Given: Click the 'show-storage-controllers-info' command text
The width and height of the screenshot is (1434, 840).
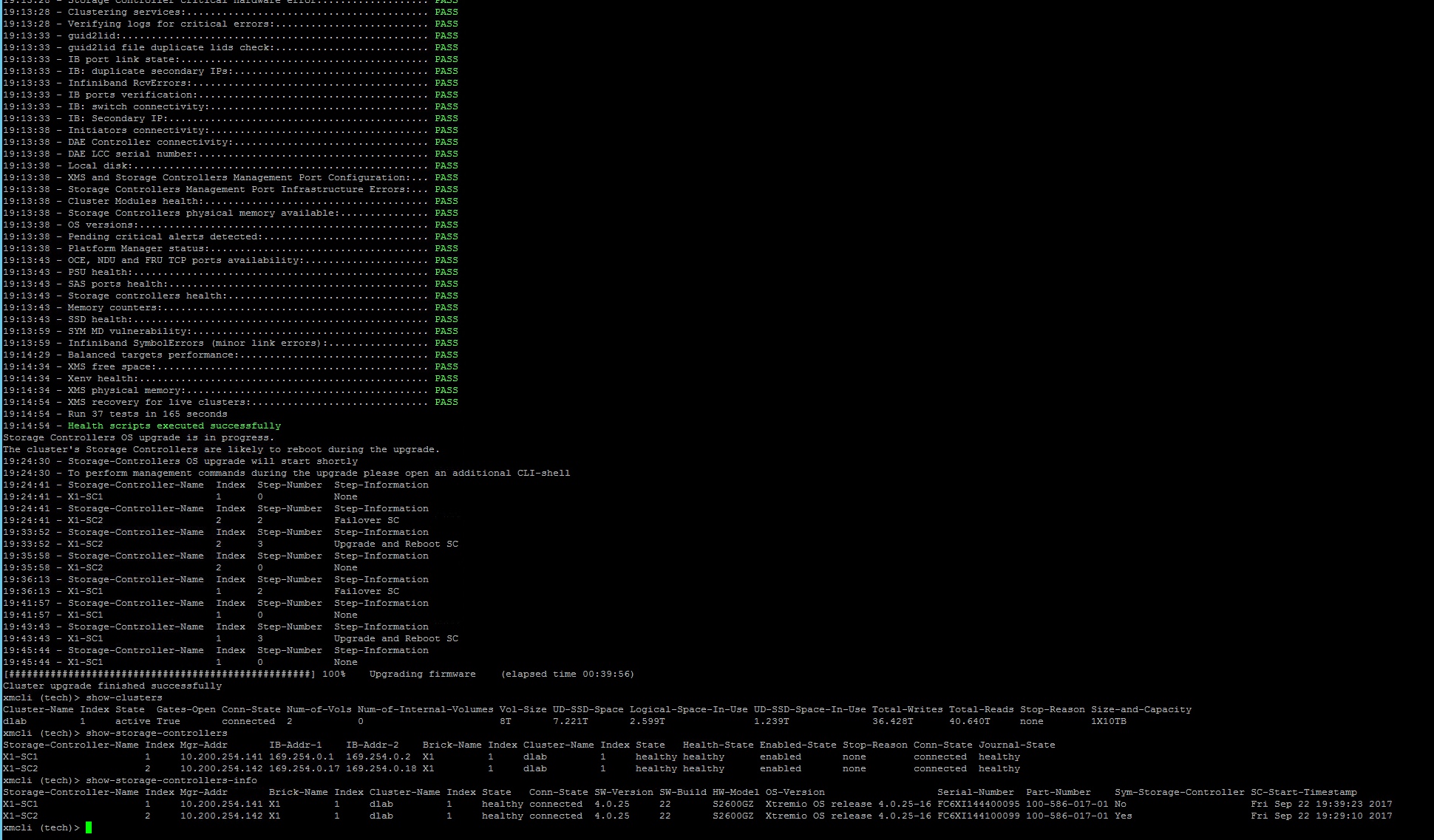Looking at the screenshot, I should pyautogui.click(x=171, y=780).
